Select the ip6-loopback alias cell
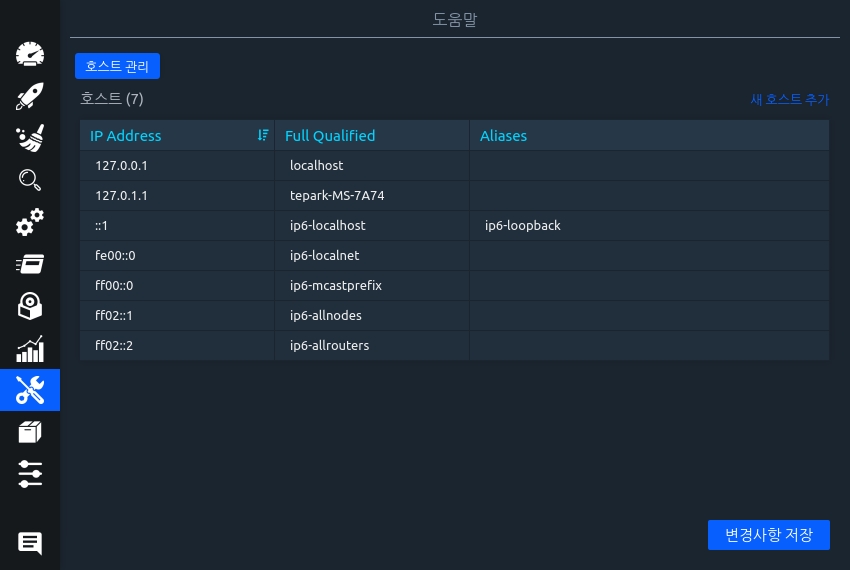 coord(522,226)
